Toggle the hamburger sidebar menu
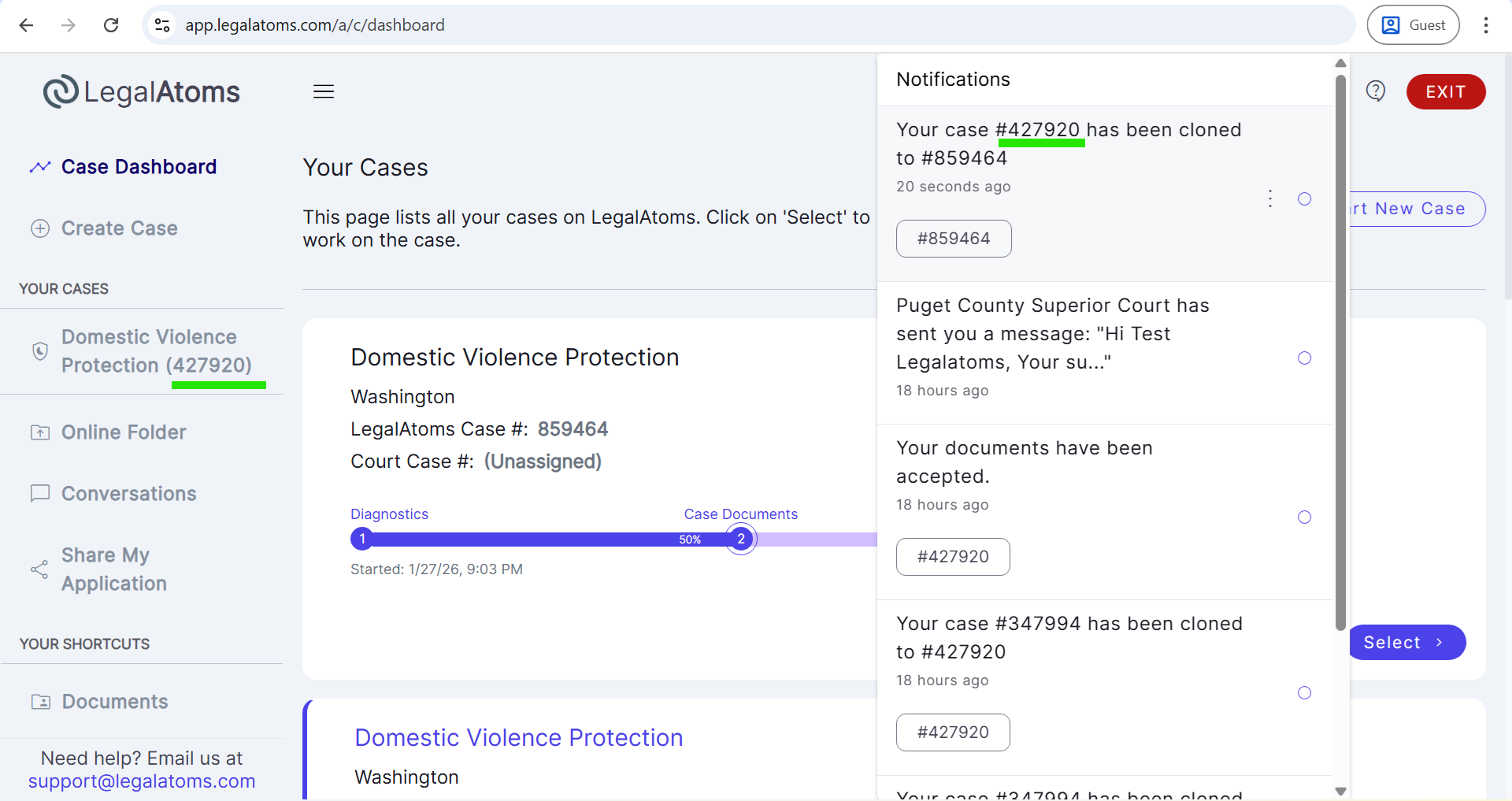The height and width of the screenshot is (801, 1512). click(x=324, y=91)
